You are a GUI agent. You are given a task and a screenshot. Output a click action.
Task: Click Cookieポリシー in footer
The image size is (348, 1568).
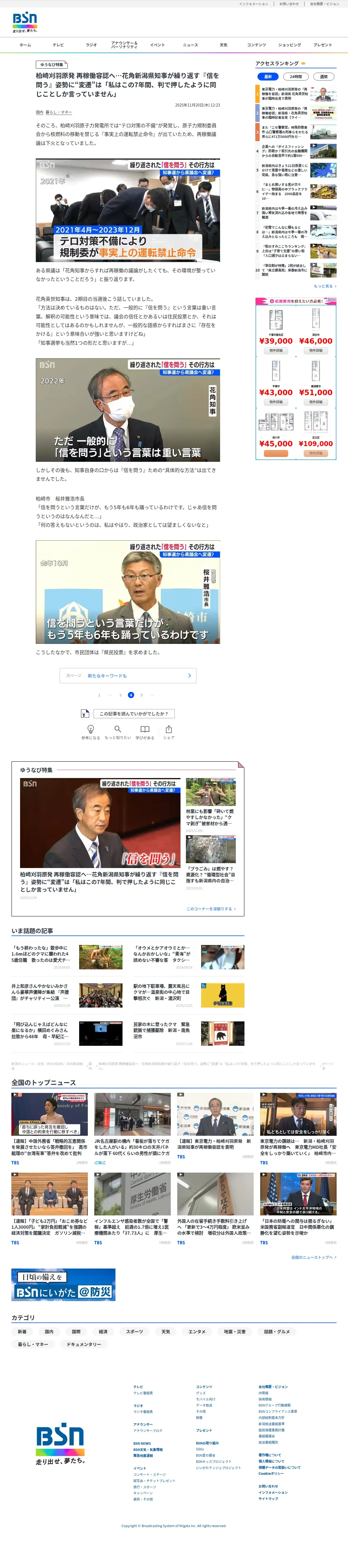click(271, 1473)
